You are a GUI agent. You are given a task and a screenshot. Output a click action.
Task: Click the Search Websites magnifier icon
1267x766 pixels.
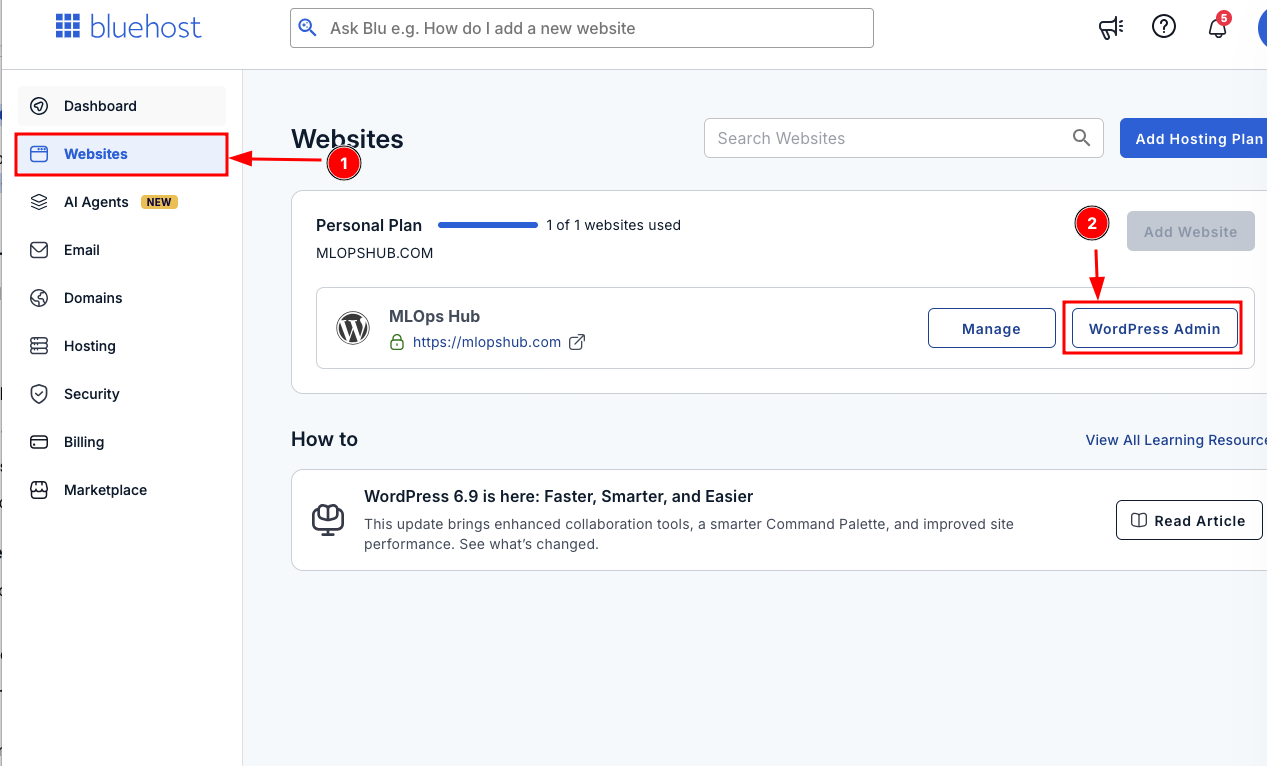(1081, 138)
